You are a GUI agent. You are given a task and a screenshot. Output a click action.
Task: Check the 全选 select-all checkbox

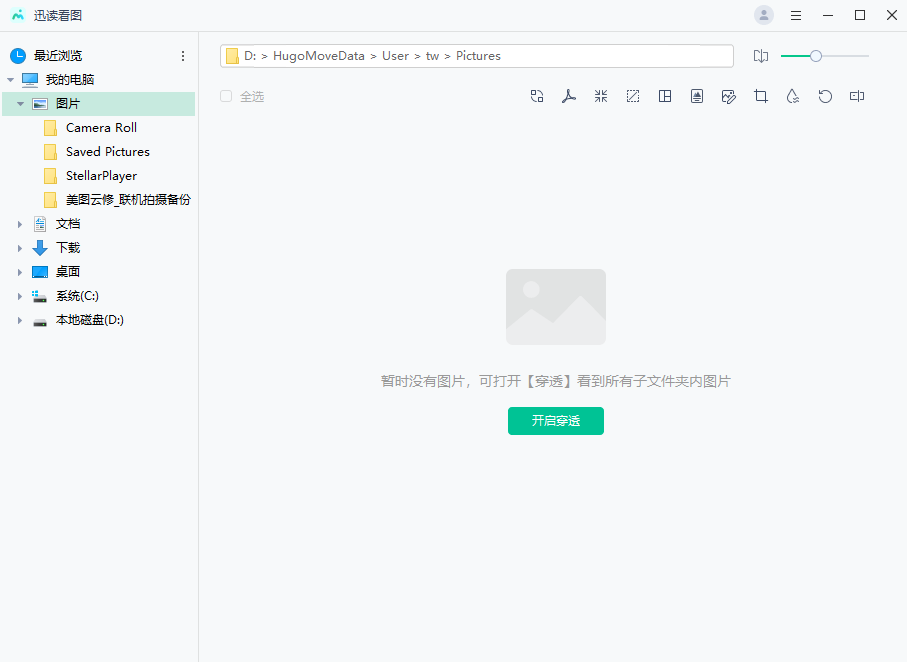(226, 96)
